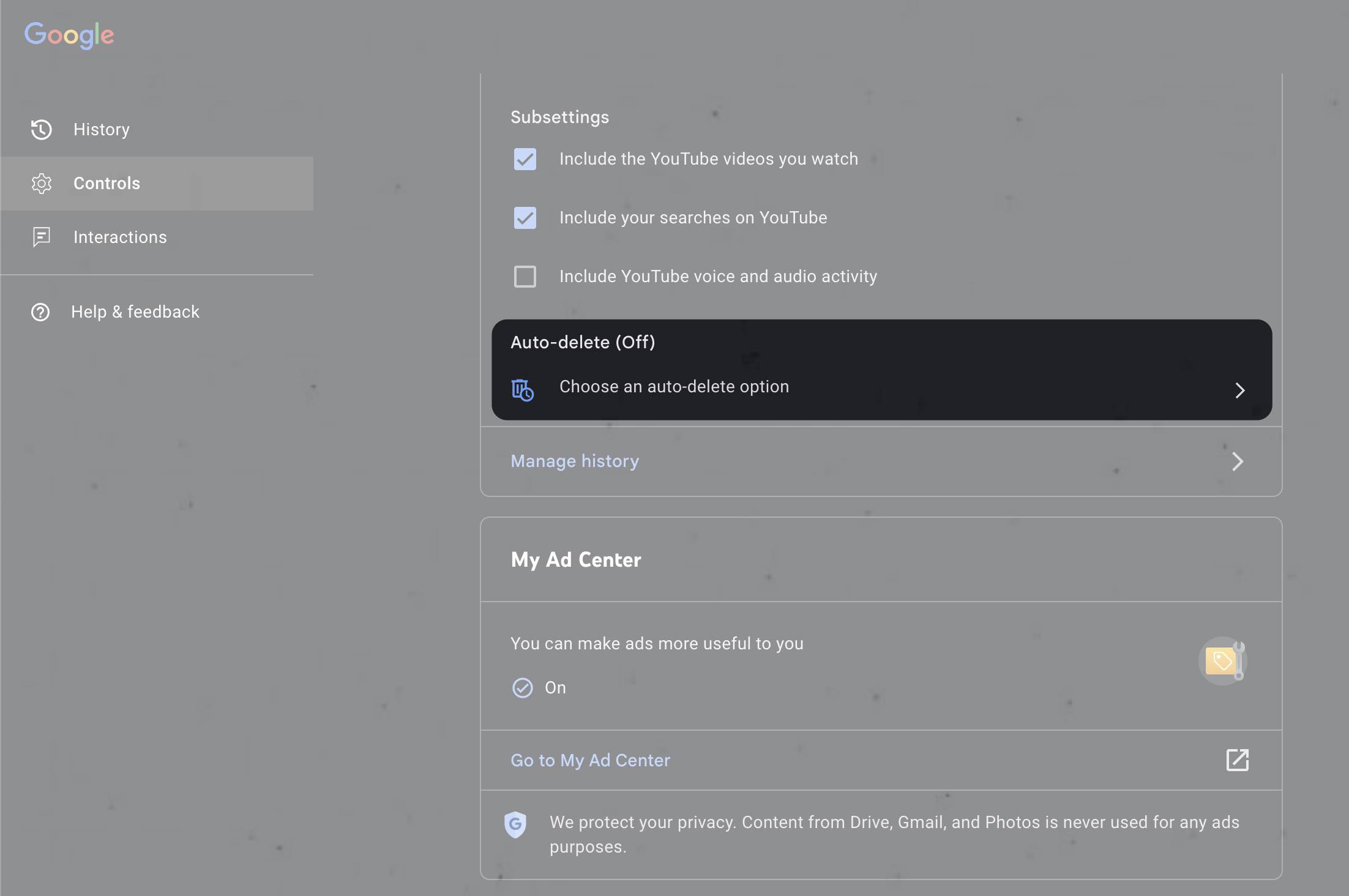Image resolution: width=1349 pixels, height=896 pixels.
Task: Click the History sidebar icon
Action: pos(40,129)
